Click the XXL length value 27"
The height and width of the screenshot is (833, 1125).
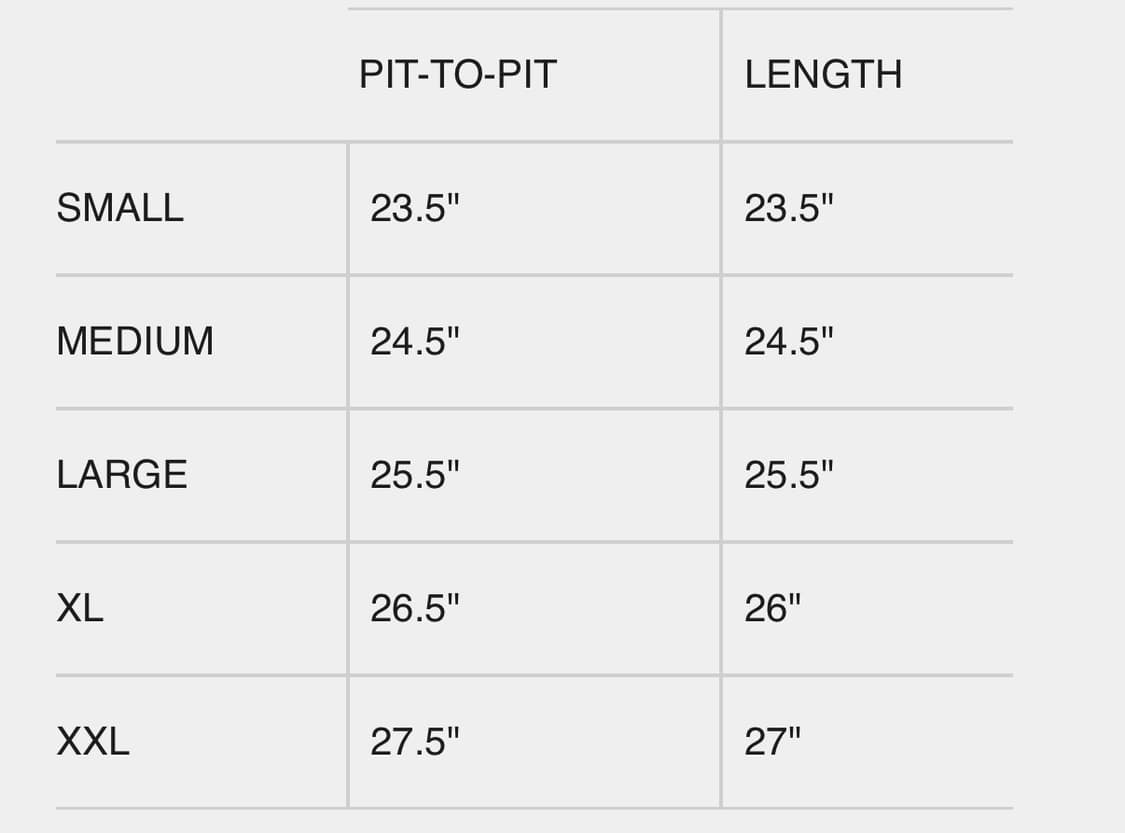coord(772,742)
